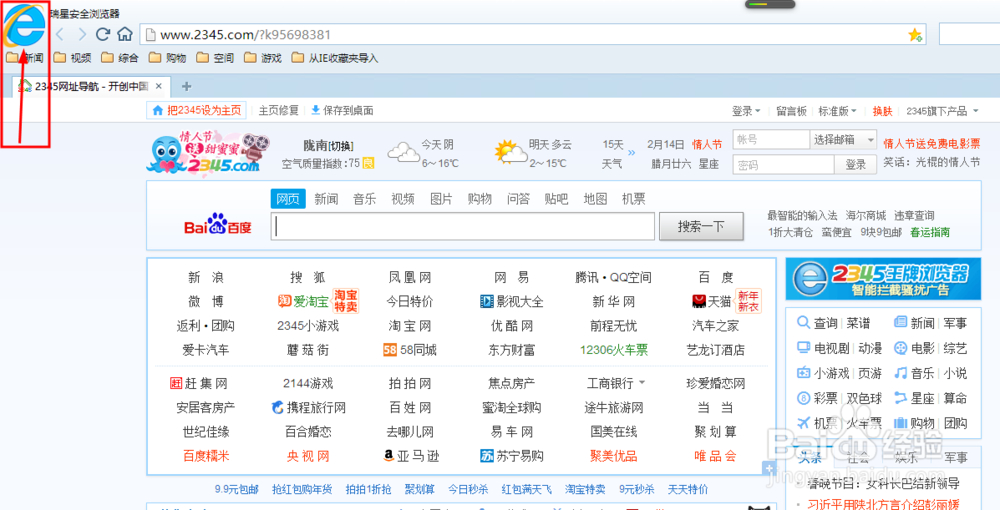
Task: Click the 登录 button beside password field
Action: point(856,164)
